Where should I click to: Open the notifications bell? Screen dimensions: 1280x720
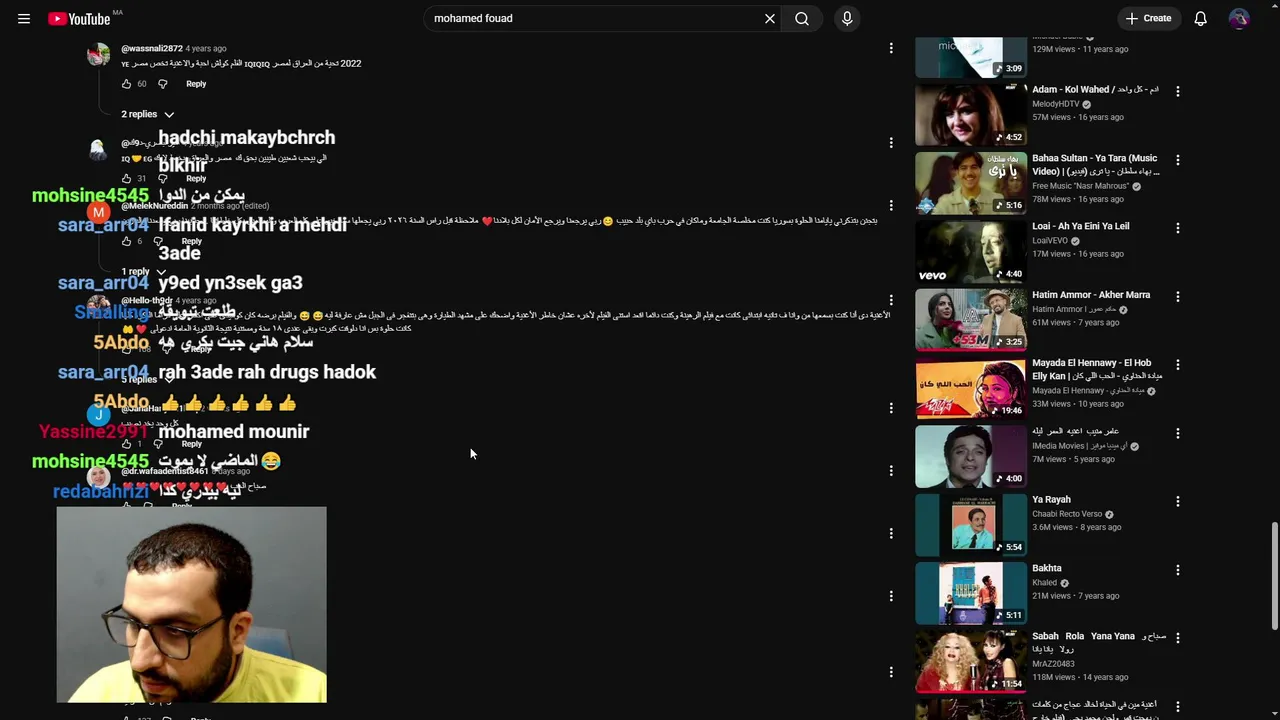1201,18
